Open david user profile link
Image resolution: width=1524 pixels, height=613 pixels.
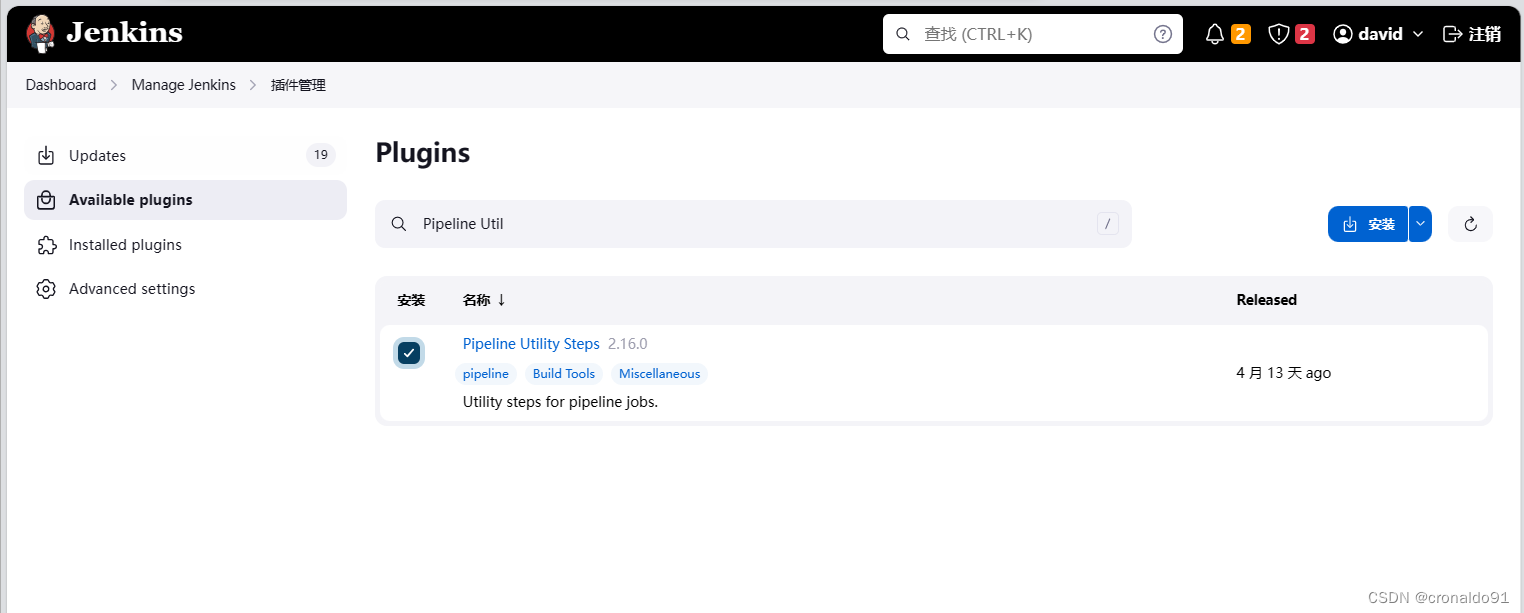click(x=1369, y=34)
